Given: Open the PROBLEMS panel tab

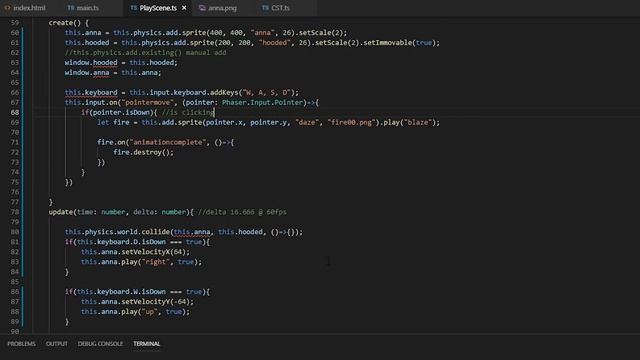Looking at the screenshot, I should (21, 344).
